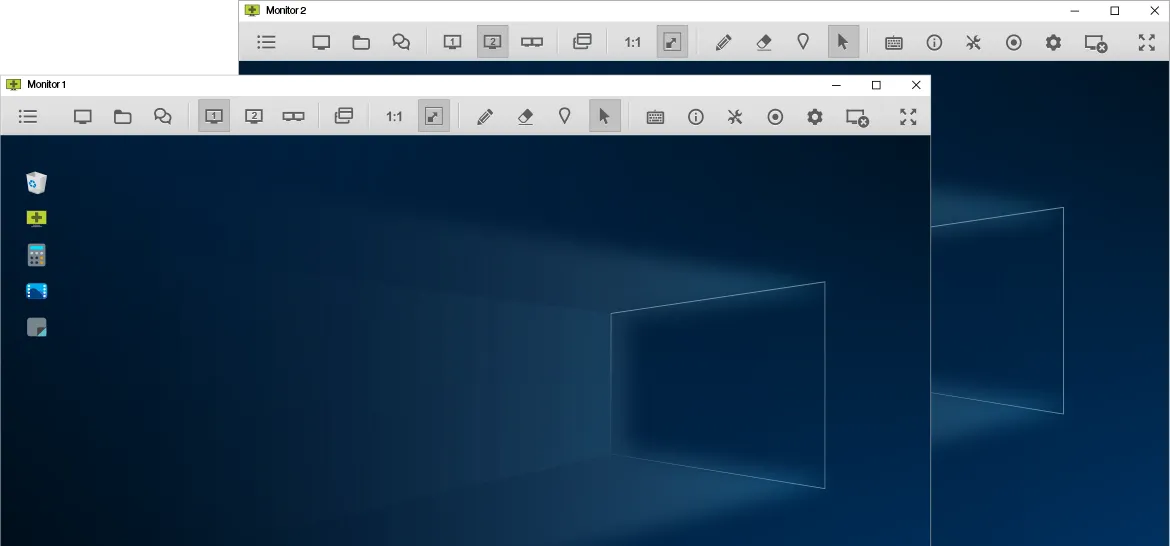The image size is (1170, 546).
Task: Maximize the Monitor 1 window
Action: tap(876, 85)
